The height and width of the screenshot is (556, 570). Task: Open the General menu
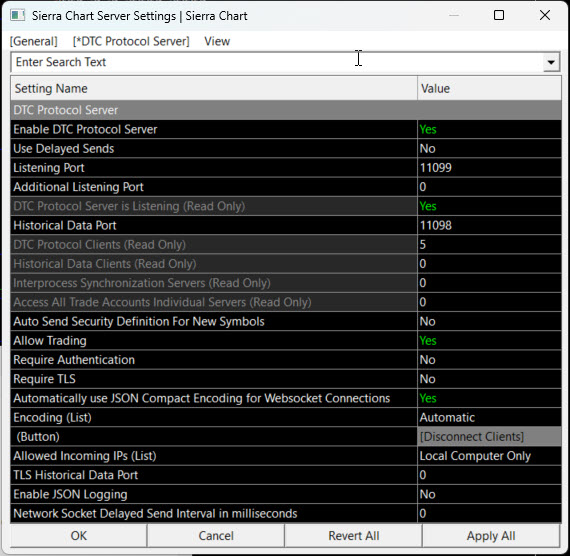(x=33, y=41)
